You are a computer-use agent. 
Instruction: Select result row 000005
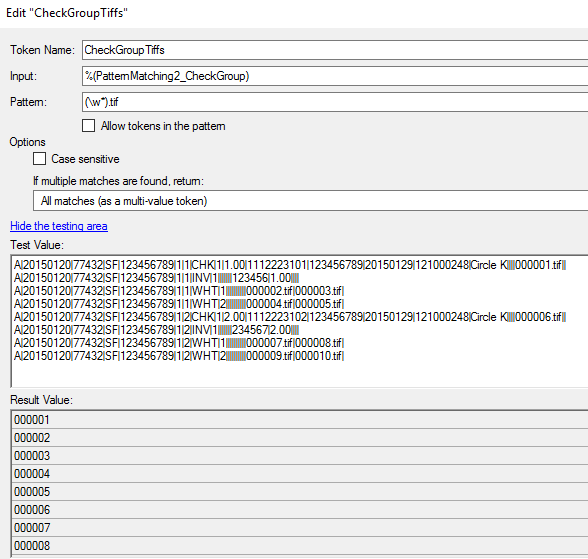(300, 492)
